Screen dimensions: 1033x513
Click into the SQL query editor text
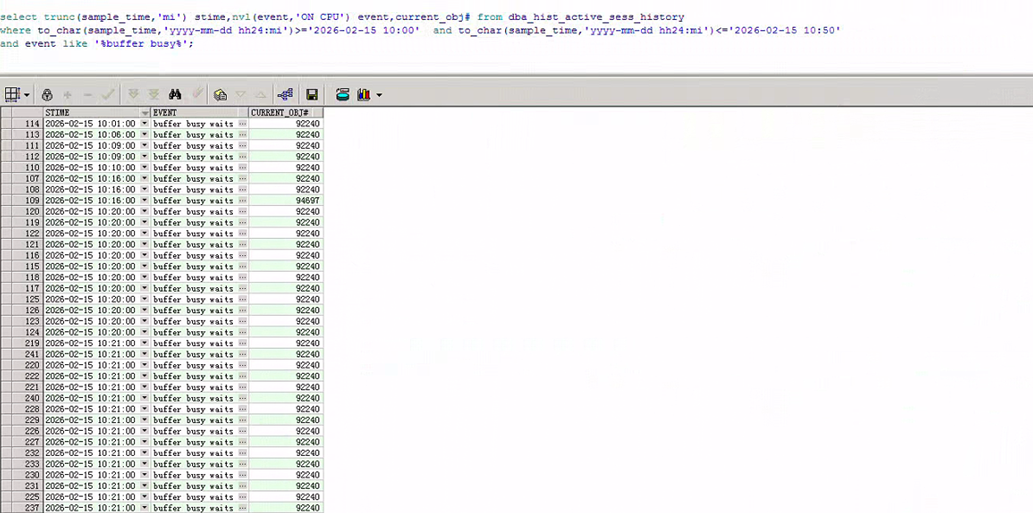click(400, 31)
